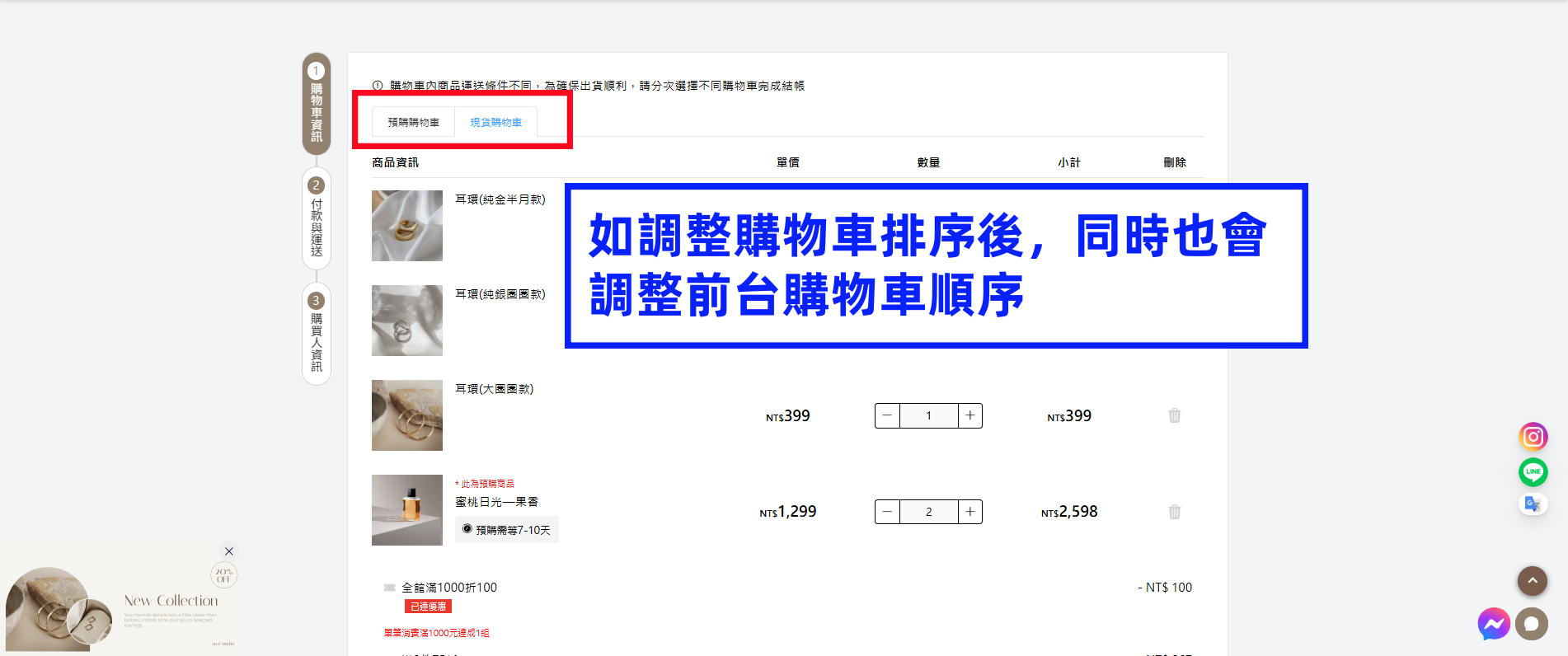
Task: Delete 蜜桃日光—果香 with trash icon
Action: pos(1174,512)
